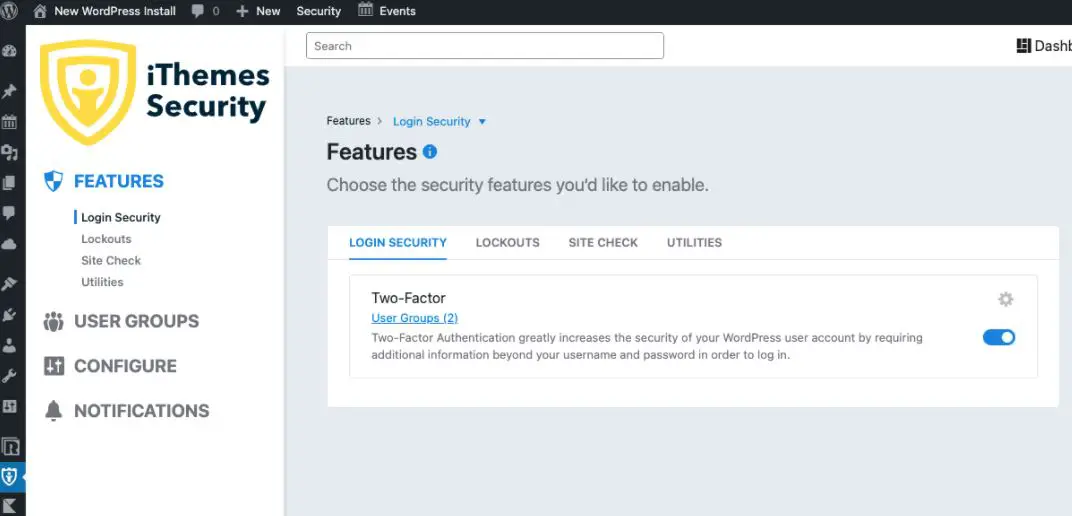
Task: Switch to the UTILITIES tab
Action: (x=695, y=243)
